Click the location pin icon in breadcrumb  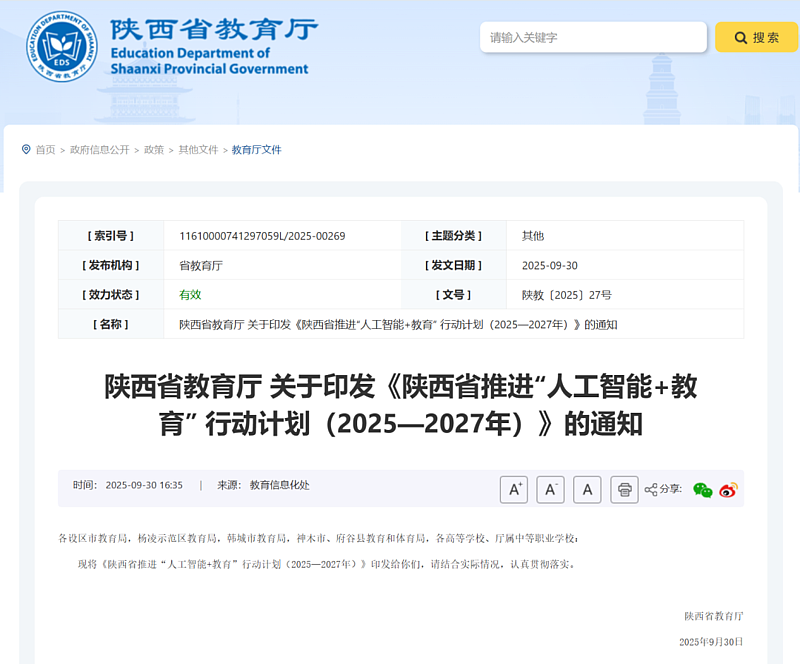point(26,150)
